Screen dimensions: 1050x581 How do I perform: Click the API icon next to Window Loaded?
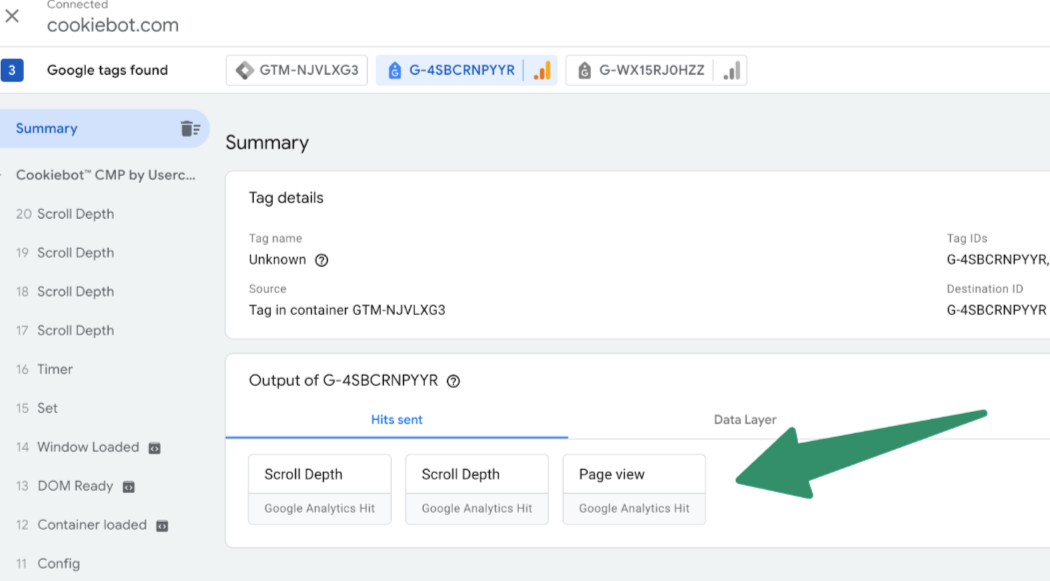155,448
